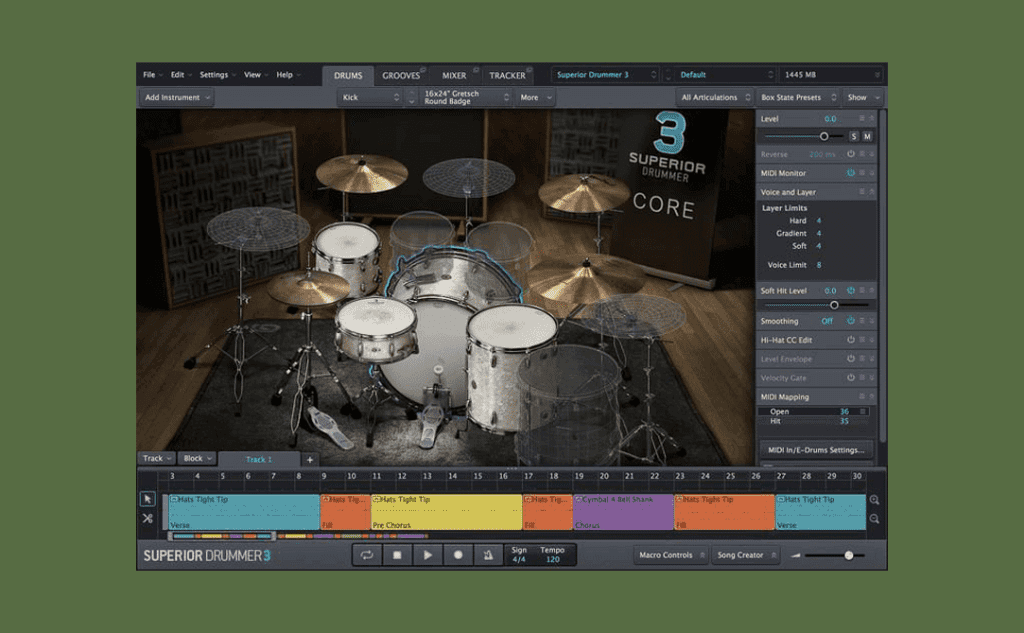Open the Level section options menu icon

(x=862, y=119)
